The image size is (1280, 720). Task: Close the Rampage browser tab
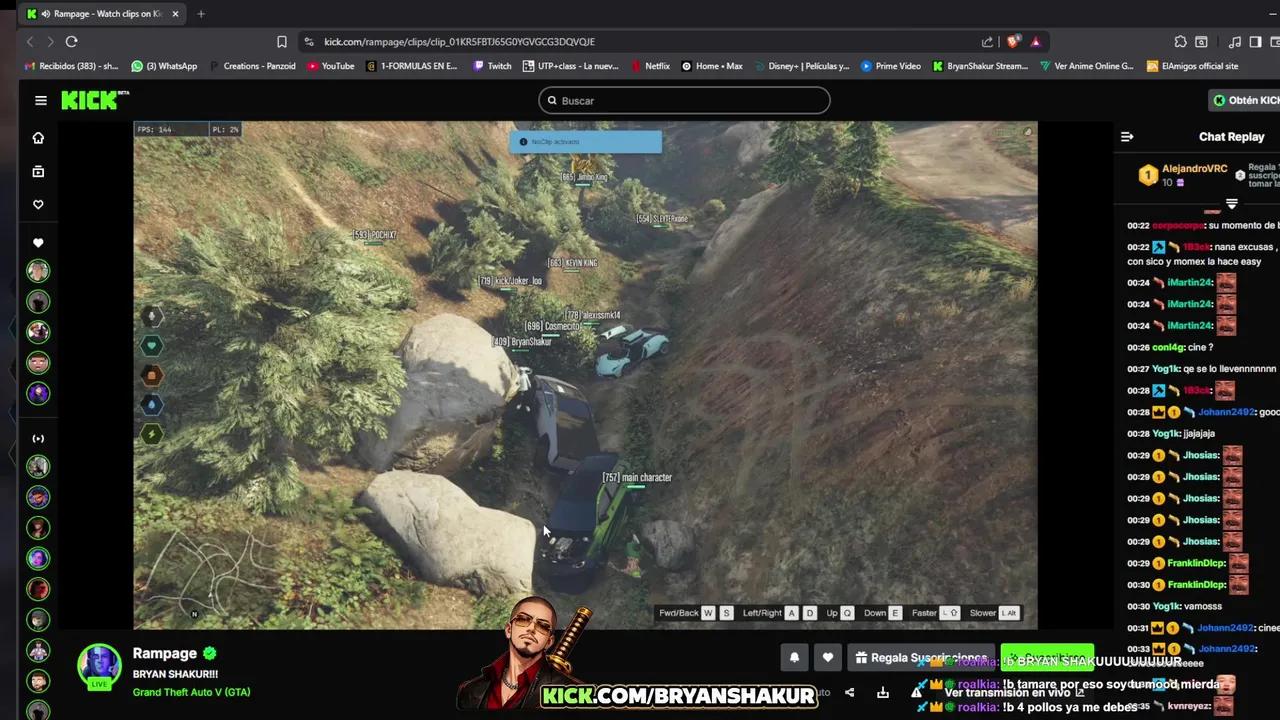pos(175,14)
